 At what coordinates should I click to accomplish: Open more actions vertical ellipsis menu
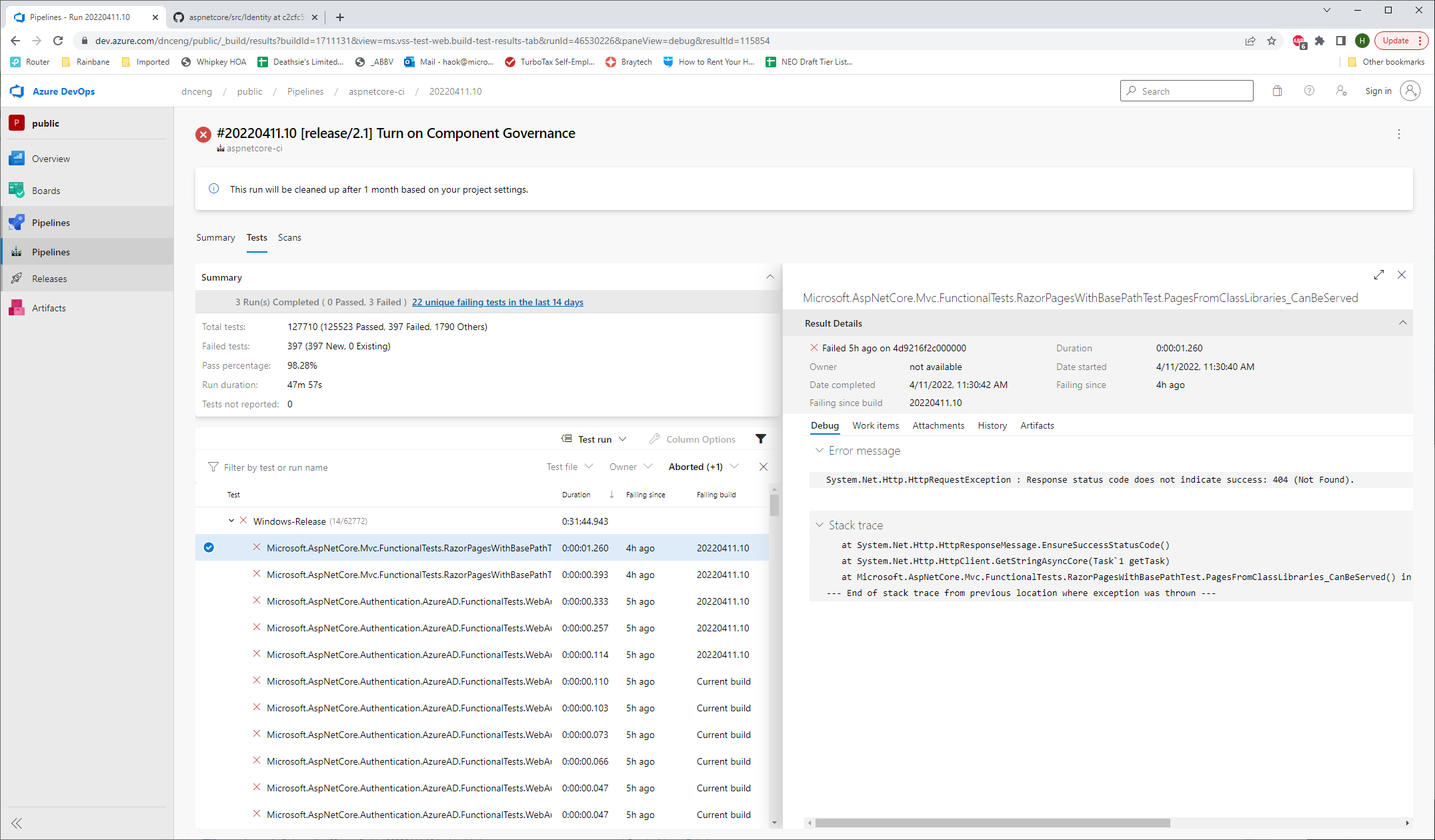coord(1399,134)
